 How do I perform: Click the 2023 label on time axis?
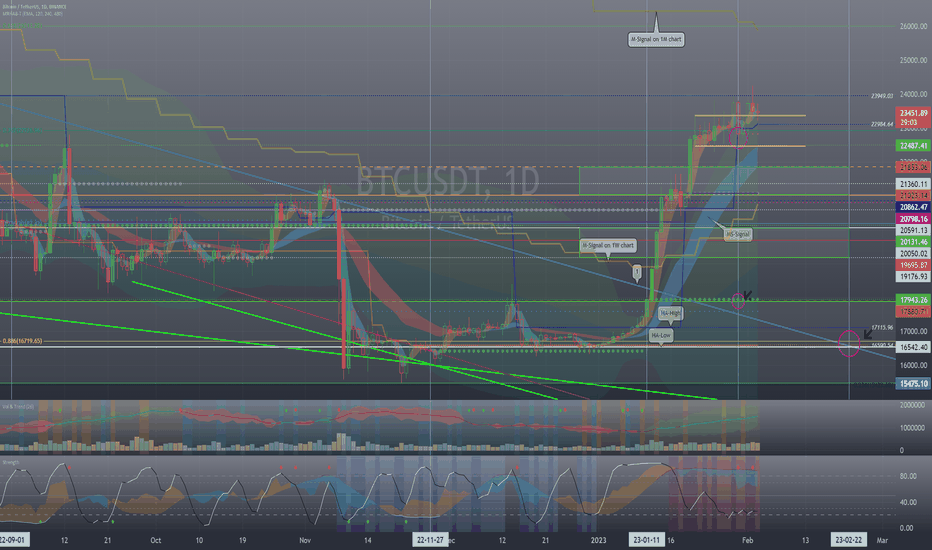click(599, 540)
